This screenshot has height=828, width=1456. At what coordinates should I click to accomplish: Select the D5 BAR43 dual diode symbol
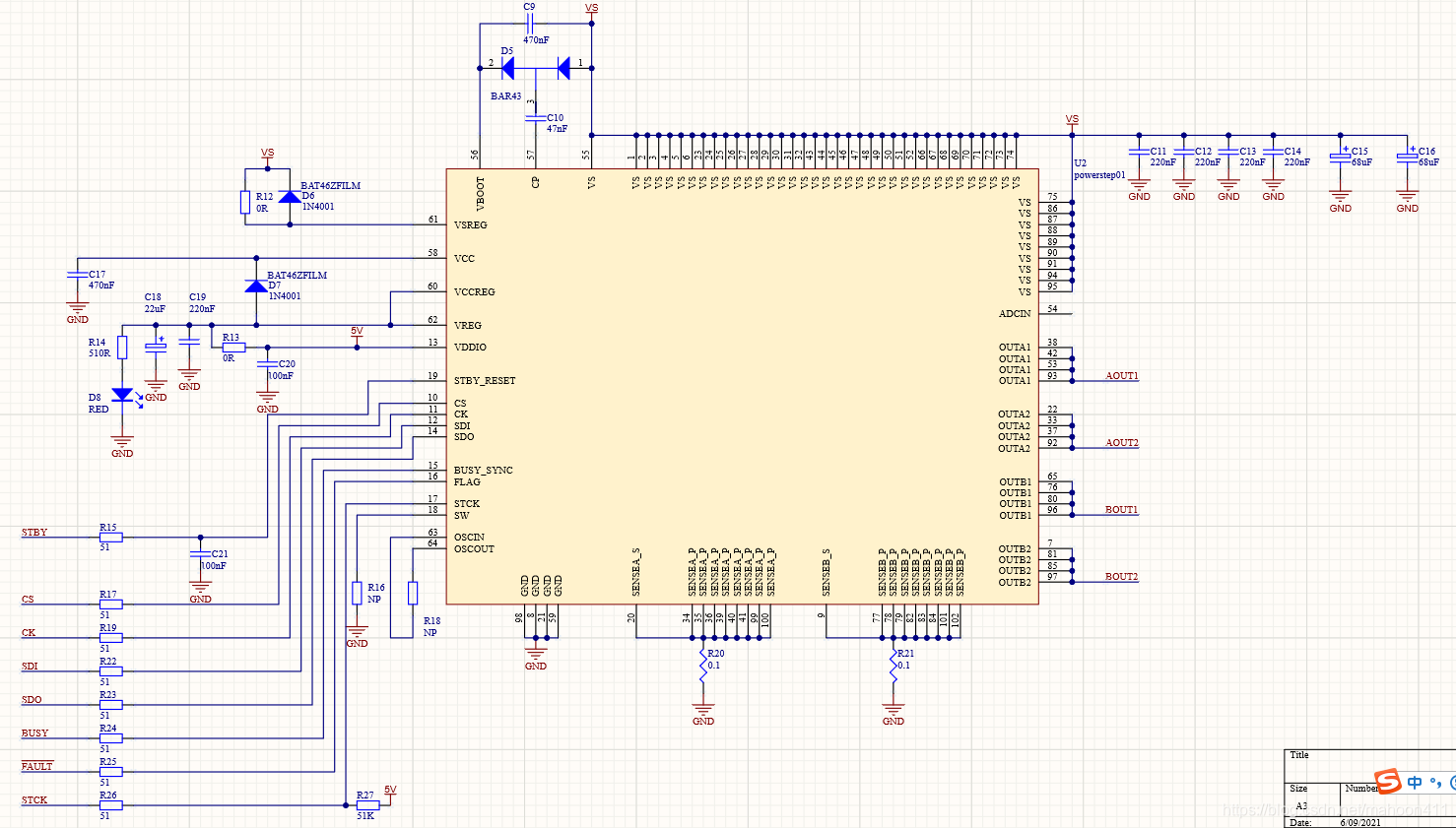coord(536,68)
